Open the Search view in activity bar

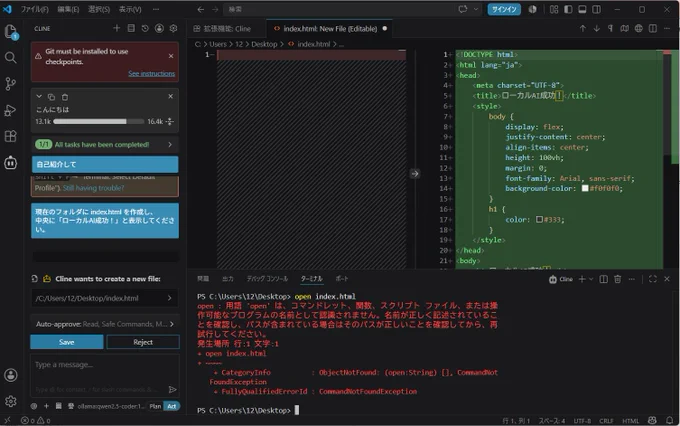pyautogui.click(x=10, y=58)
